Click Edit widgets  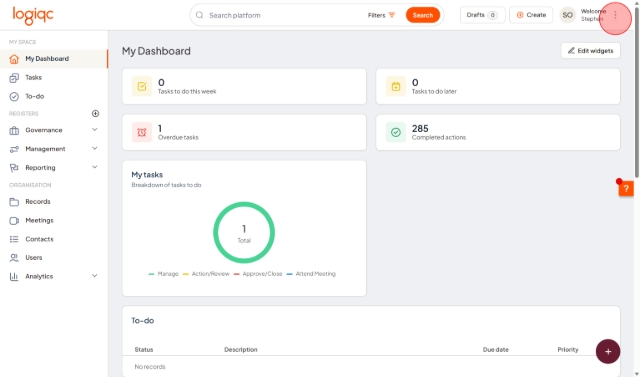(x=591, y=51)
